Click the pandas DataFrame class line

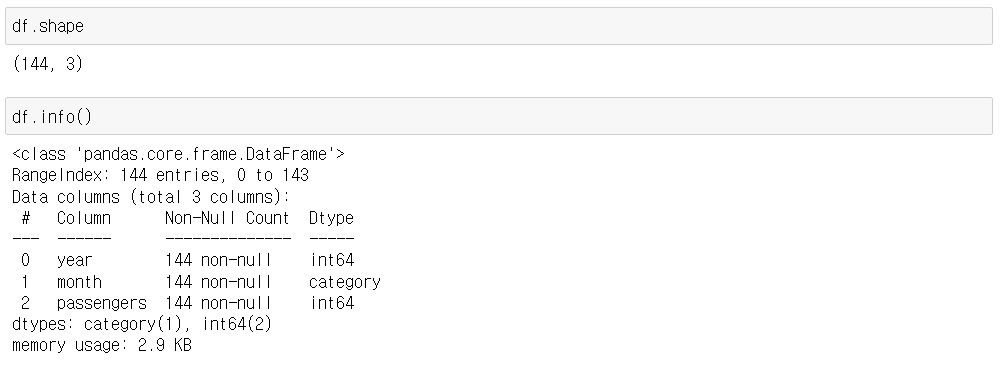[178, 154]
